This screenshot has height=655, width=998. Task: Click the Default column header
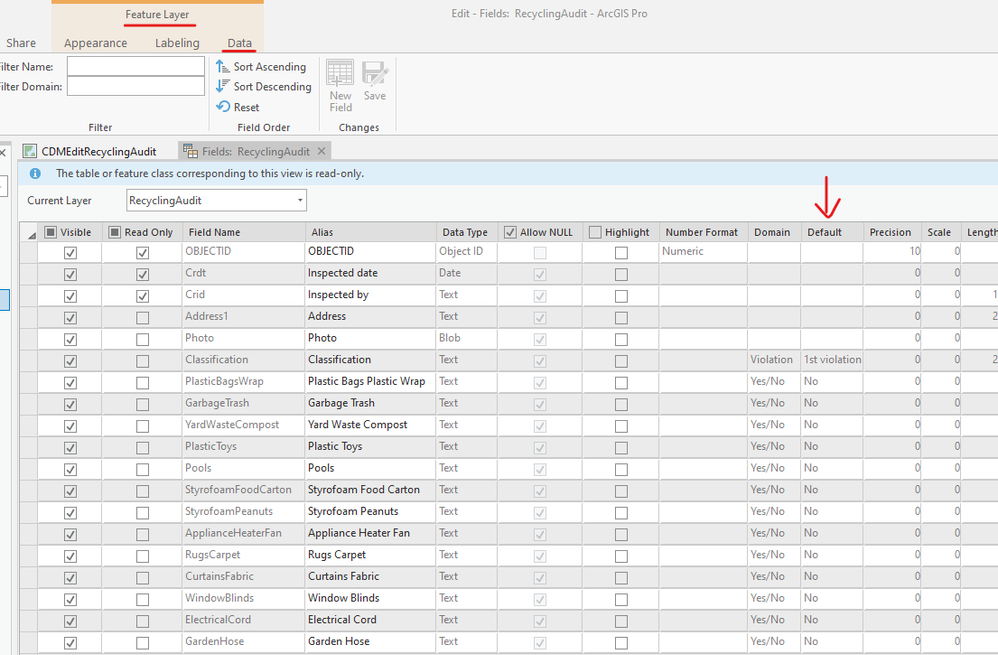click(832, 232)
